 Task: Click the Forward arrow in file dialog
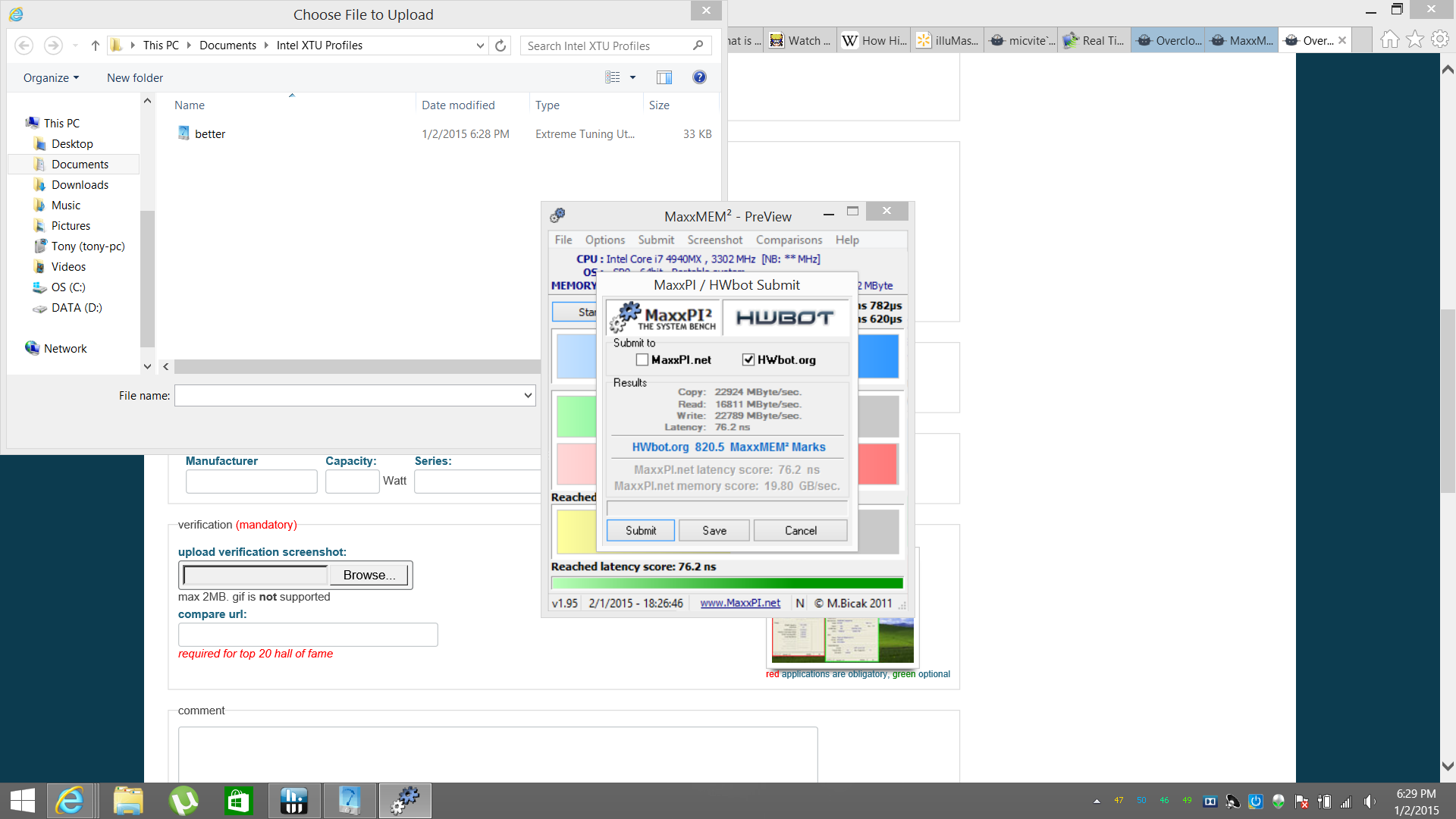click(52, 45)
